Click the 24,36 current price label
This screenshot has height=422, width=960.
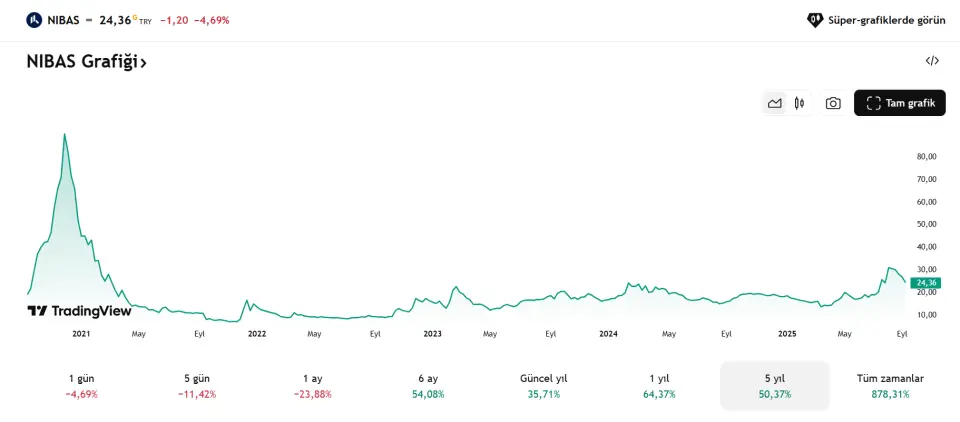pyautogui.click(x=925, y=283)
